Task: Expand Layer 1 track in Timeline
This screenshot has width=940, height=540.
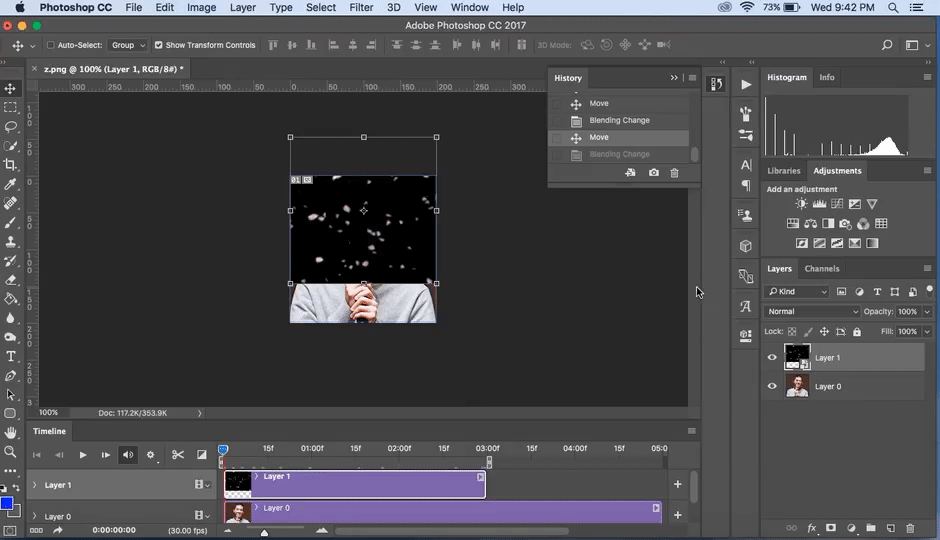Action: click(35, 485)
